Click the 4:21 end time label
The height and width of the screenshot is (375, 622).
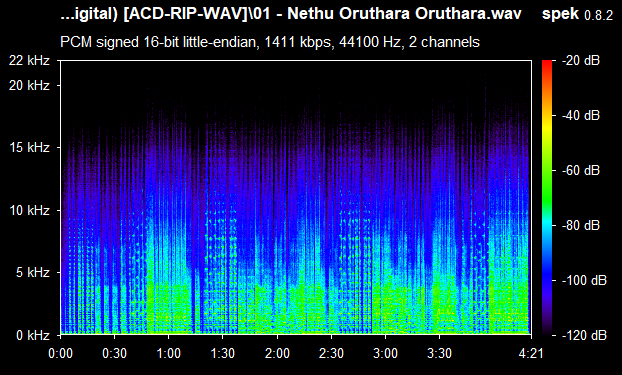531,353
